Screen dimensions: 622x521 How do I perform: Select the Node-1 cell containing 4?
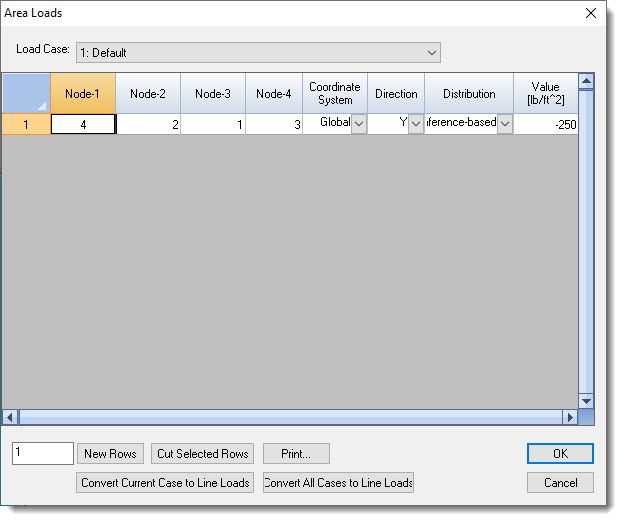[x=83, y=124]
